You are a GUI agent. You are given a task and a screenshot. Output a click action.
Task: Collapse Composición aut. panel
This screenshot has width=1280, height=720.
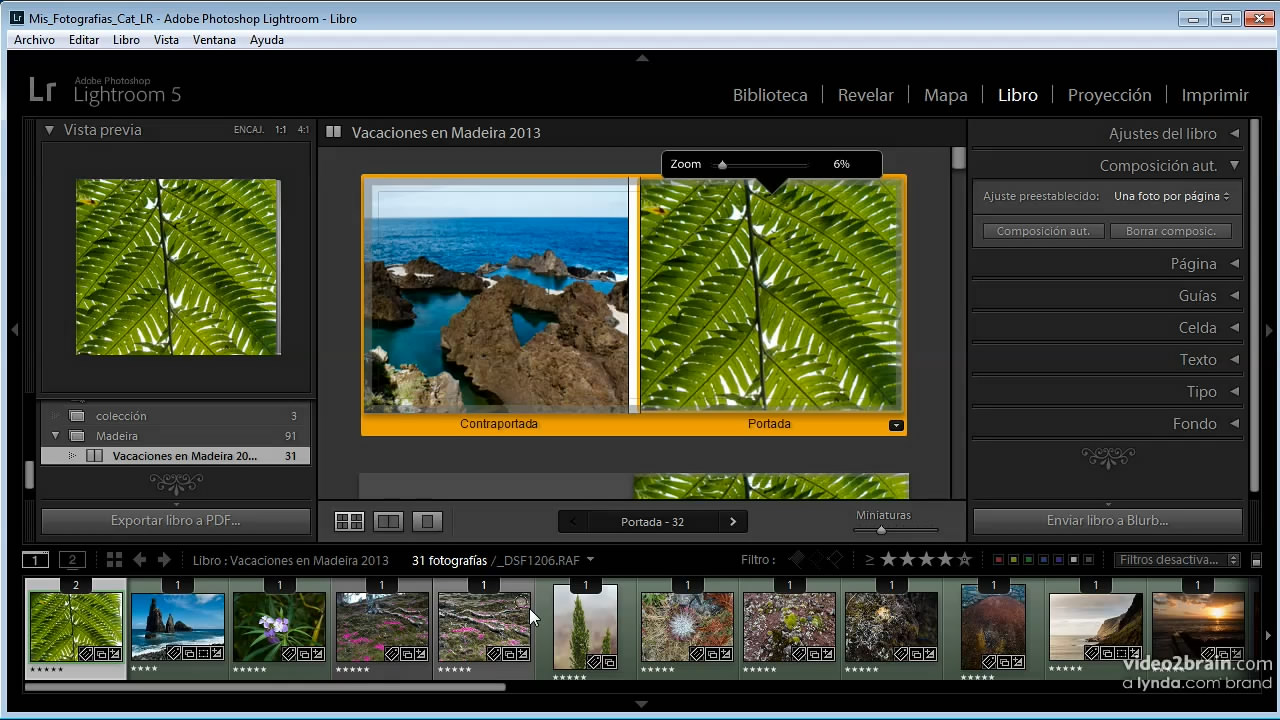[x=1235, y=165]
